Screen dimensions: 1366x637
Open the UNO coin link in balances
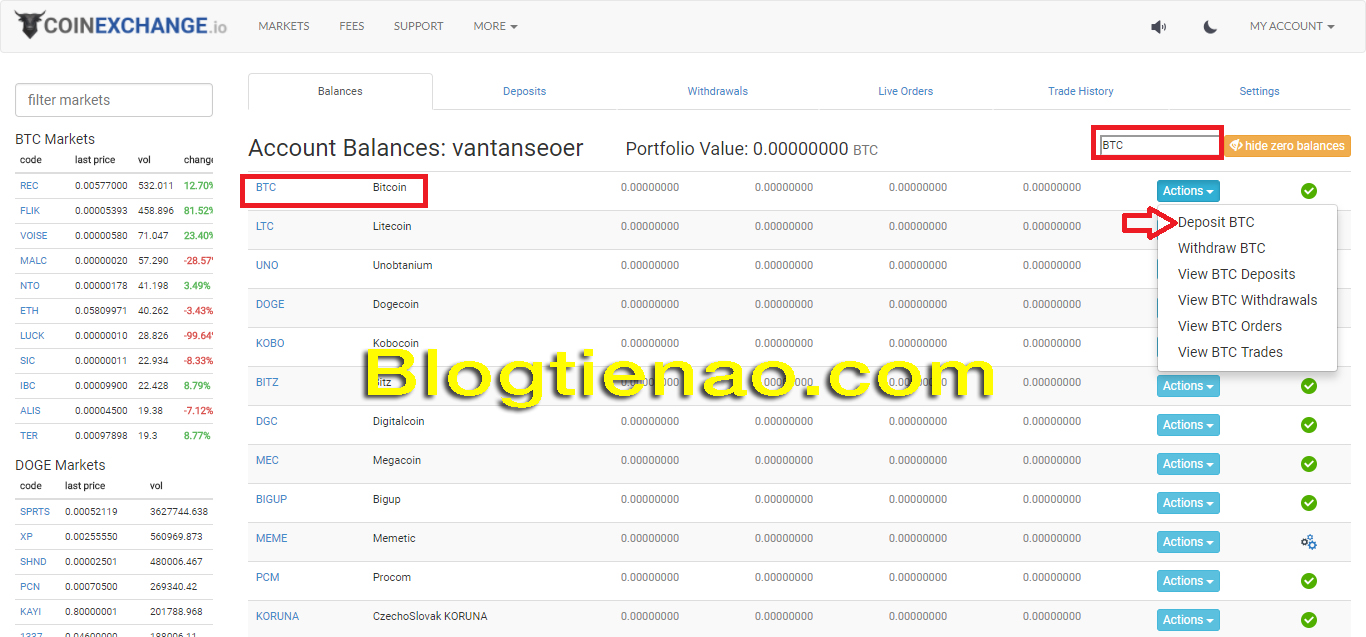coord(267,265)
